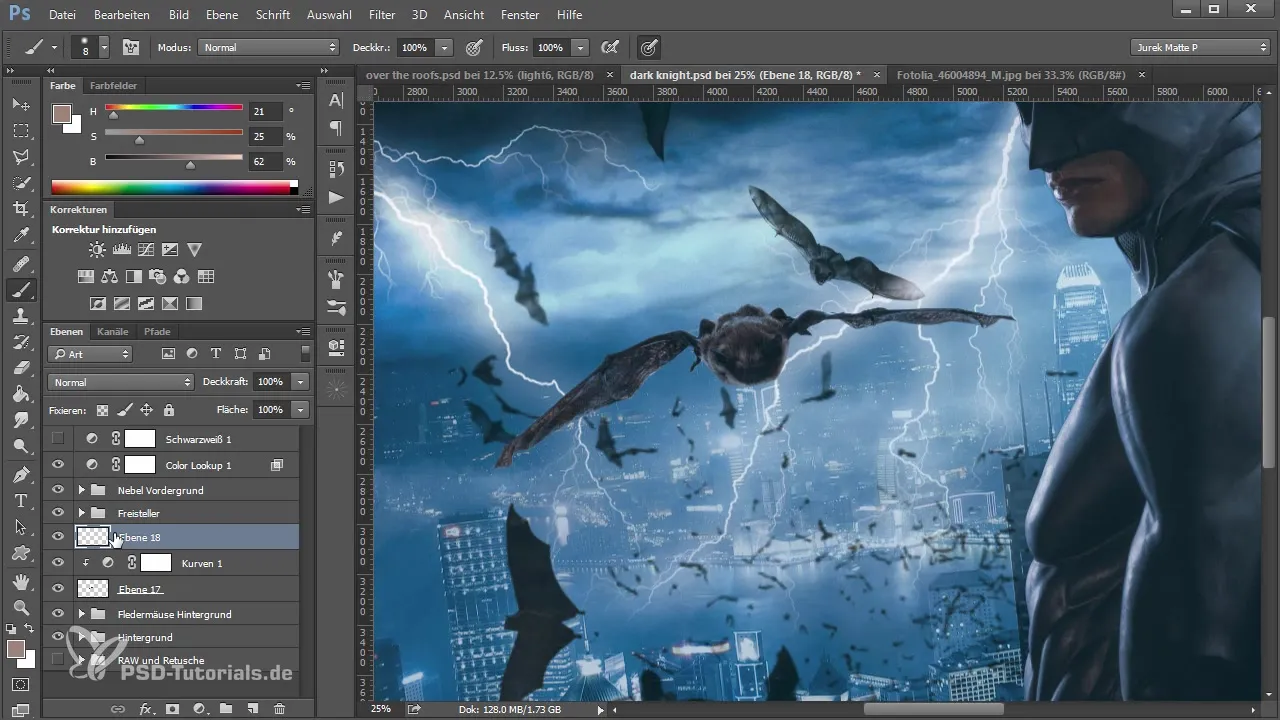
Task: Hide the Color Lookup 1 layer
Action: pos(58,465)
